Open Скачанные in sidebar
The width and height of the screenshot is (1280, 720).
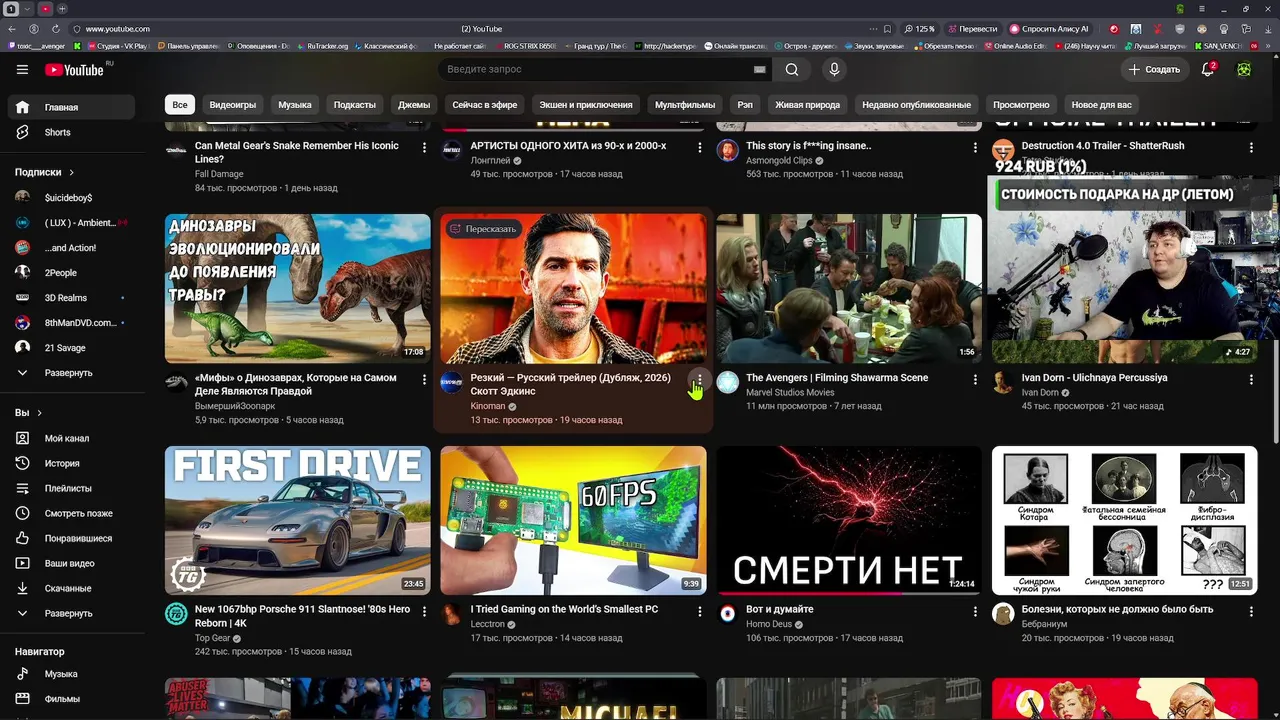click(x=71, y=588)
